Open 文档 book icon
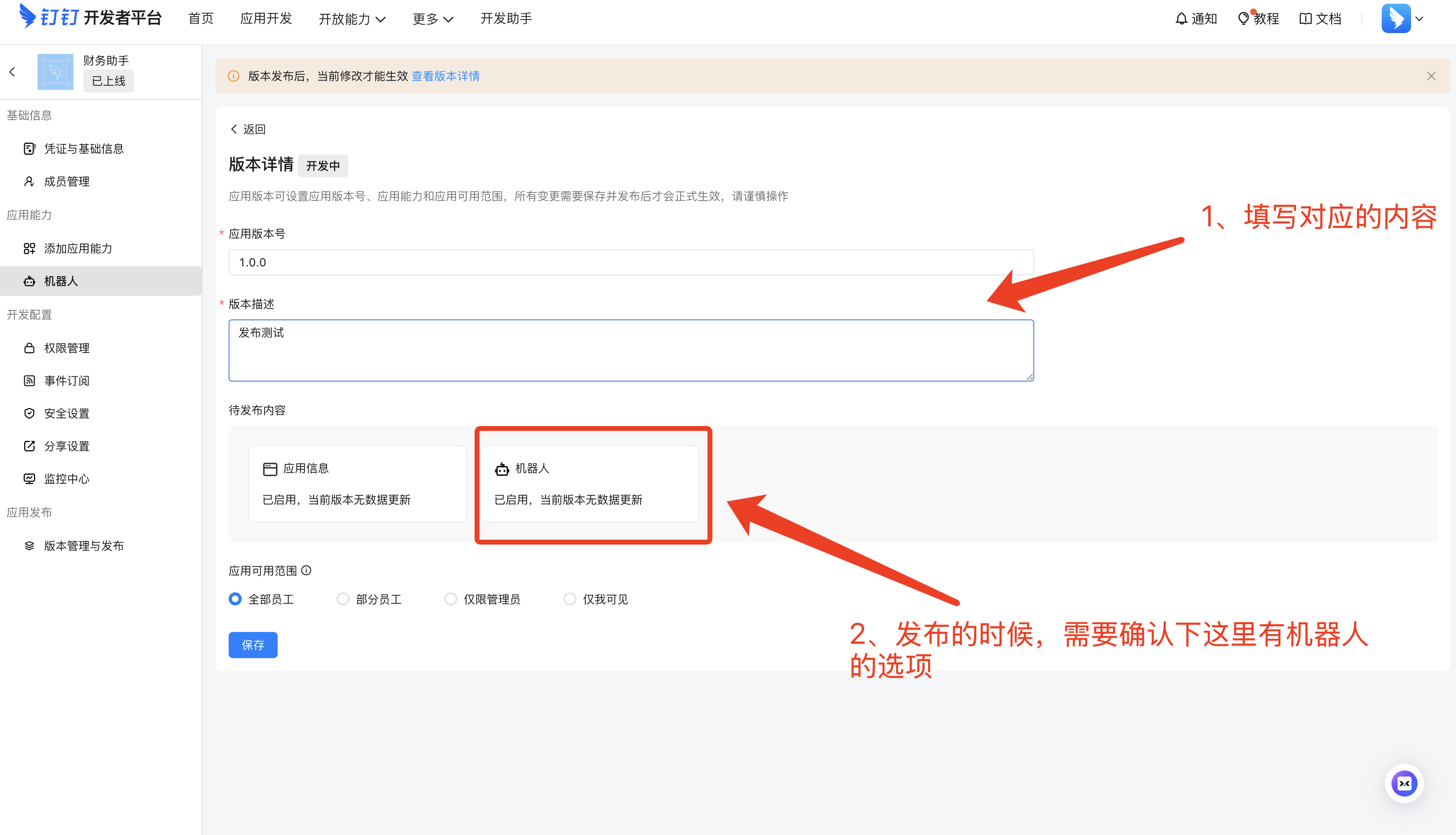The image size is (1456, 835). [1305, 19]
